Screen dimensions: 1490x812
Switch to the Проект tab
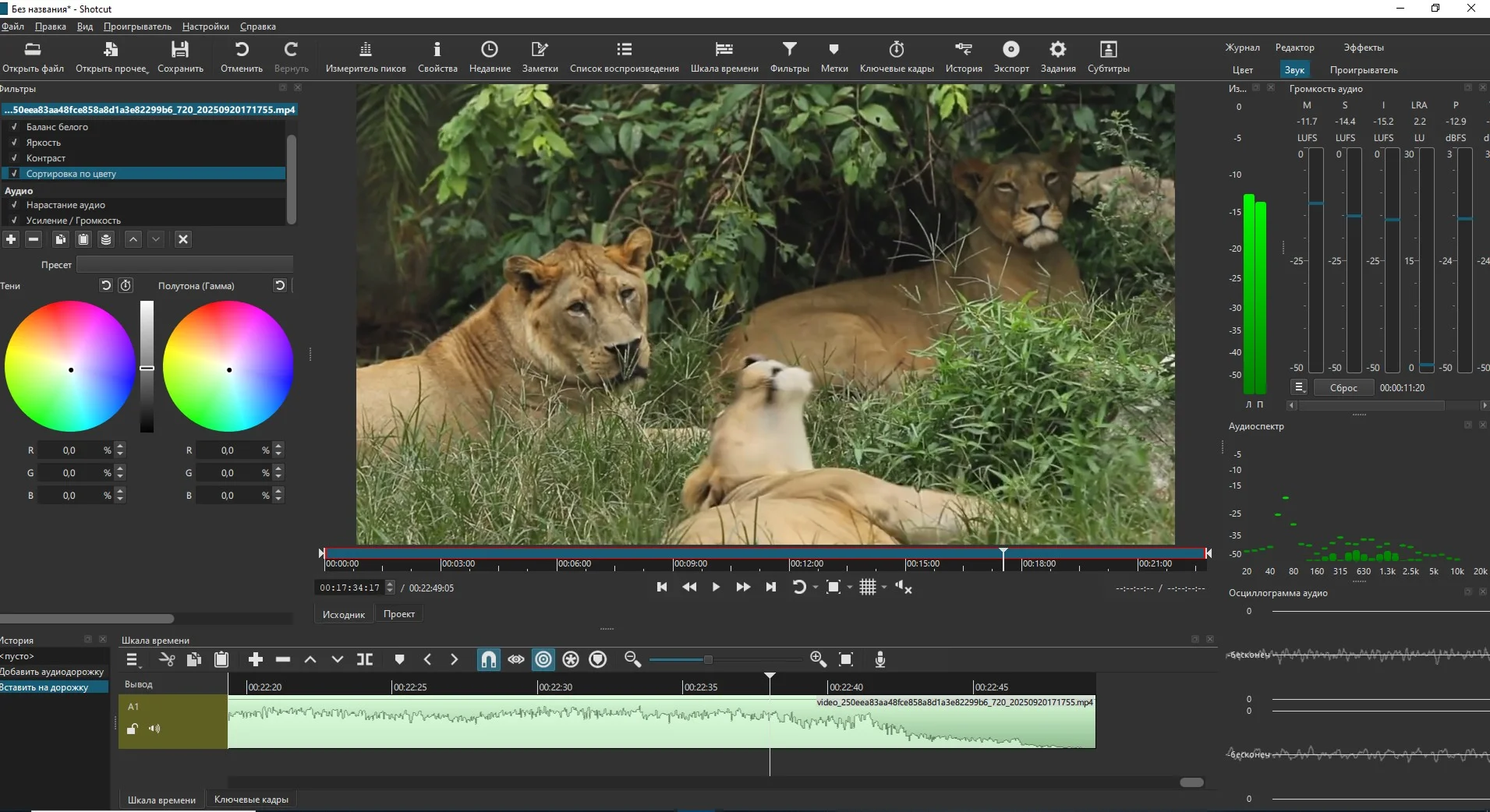[x=398, y=614]
